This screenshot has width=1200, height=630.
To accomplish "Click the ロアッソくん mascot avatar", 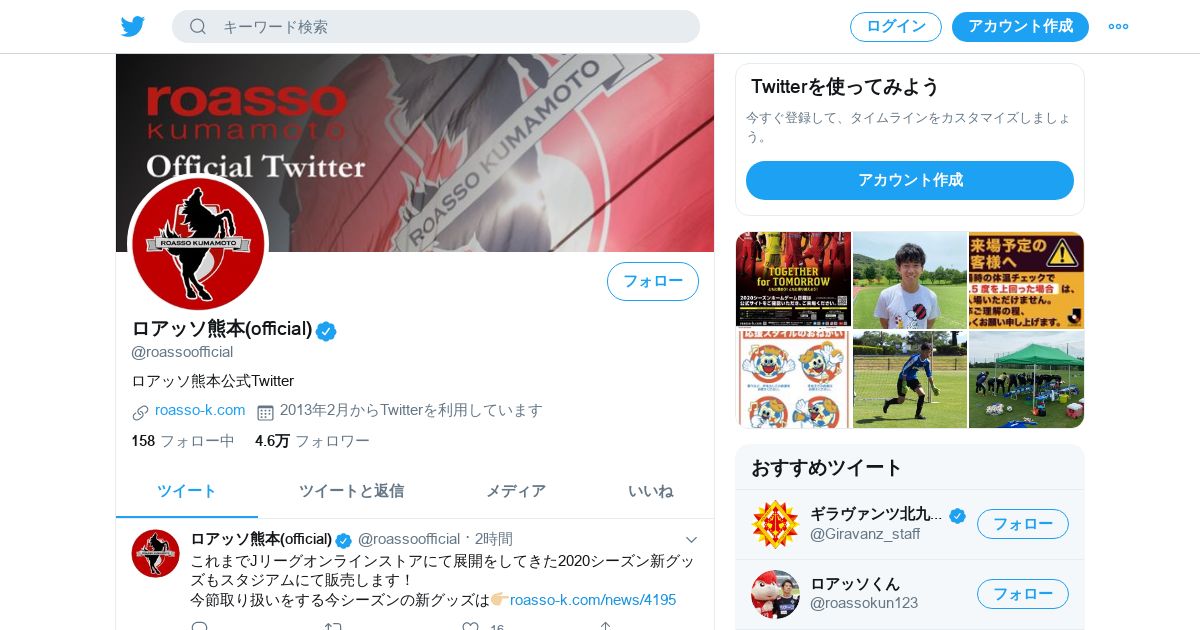I will pos(775,594).
